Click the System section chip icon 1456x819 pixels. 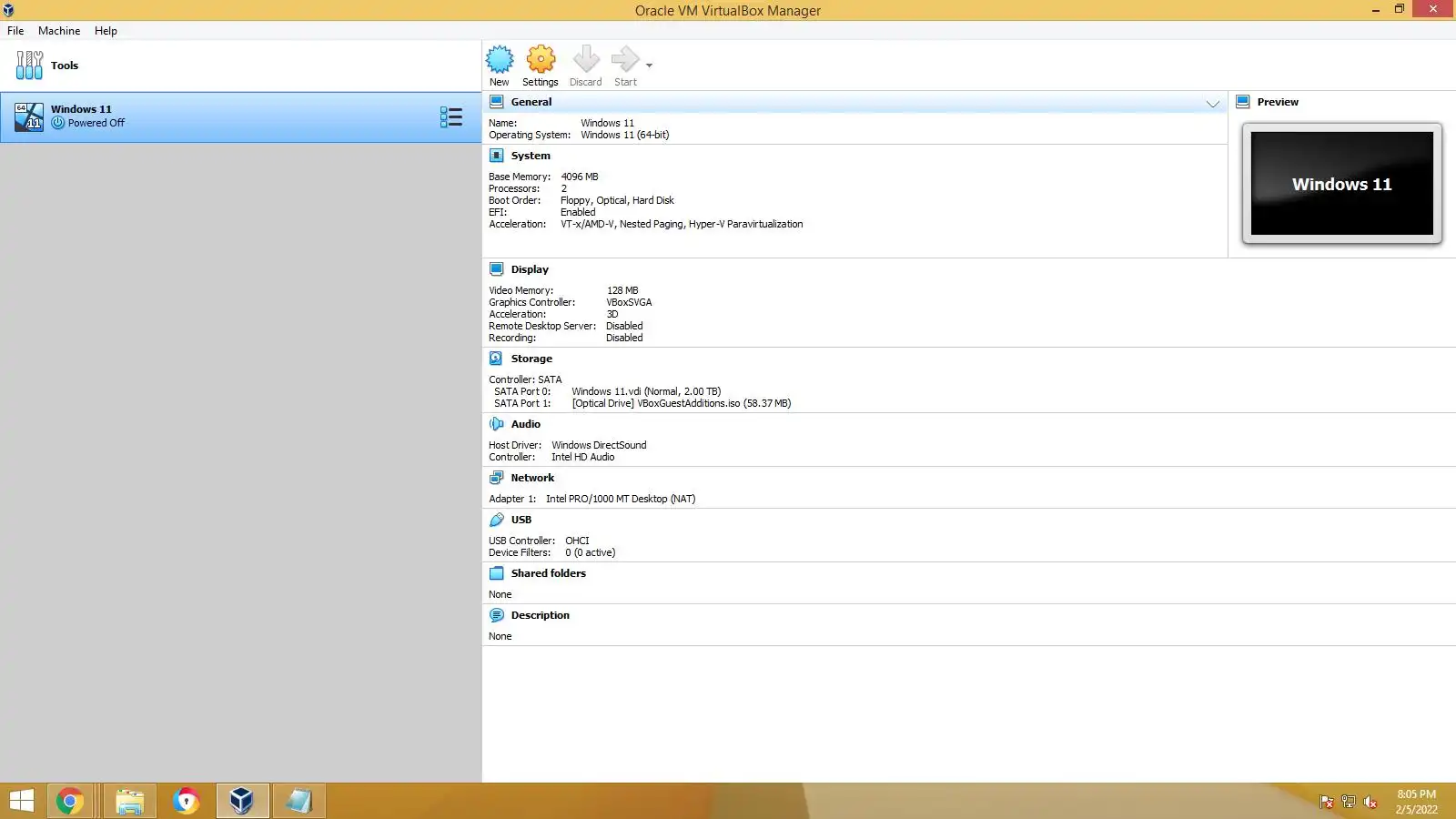coord(497,156)
